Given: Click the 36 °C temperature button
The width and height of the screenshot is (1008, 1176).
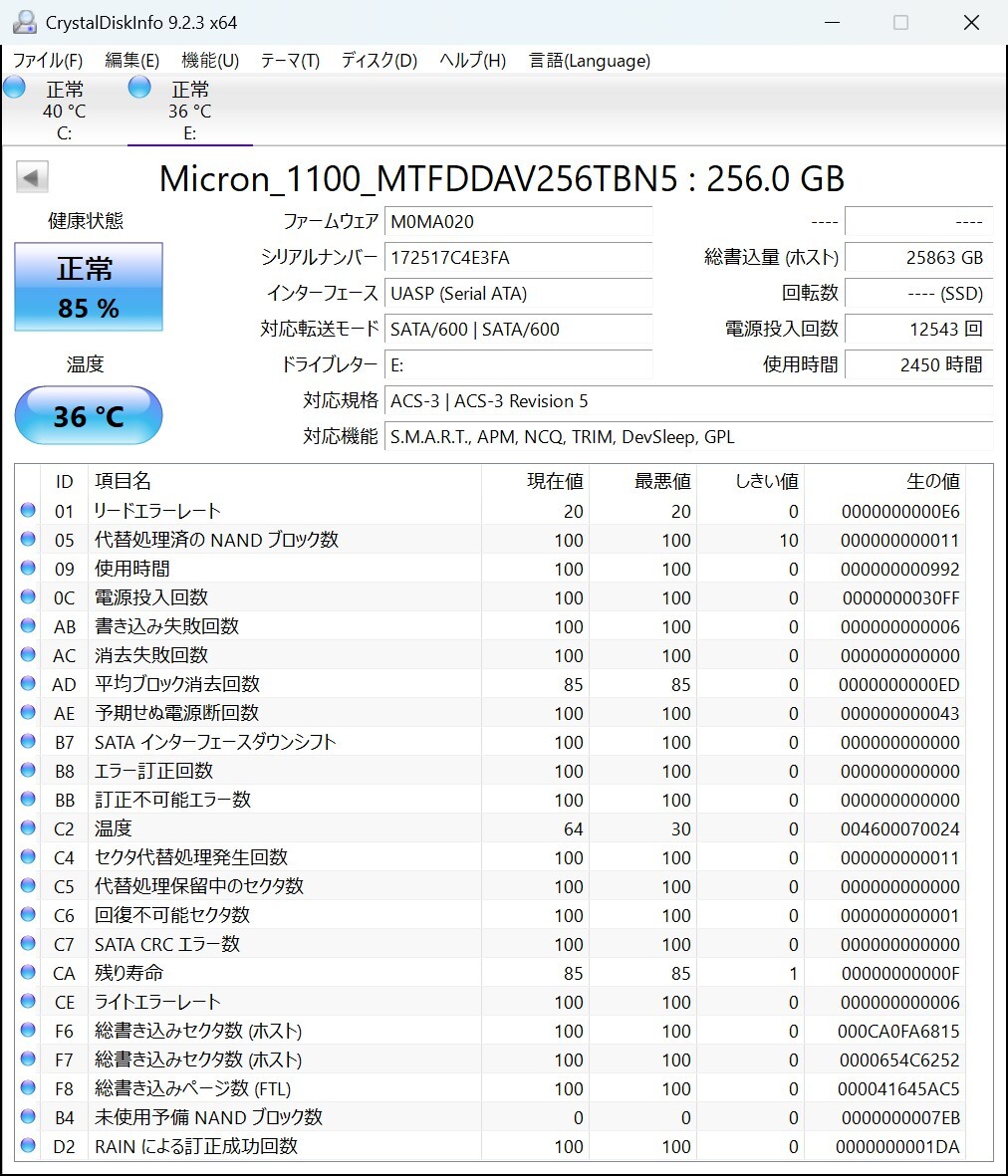Looking at the screenshot, I should [x=89, y=415].
